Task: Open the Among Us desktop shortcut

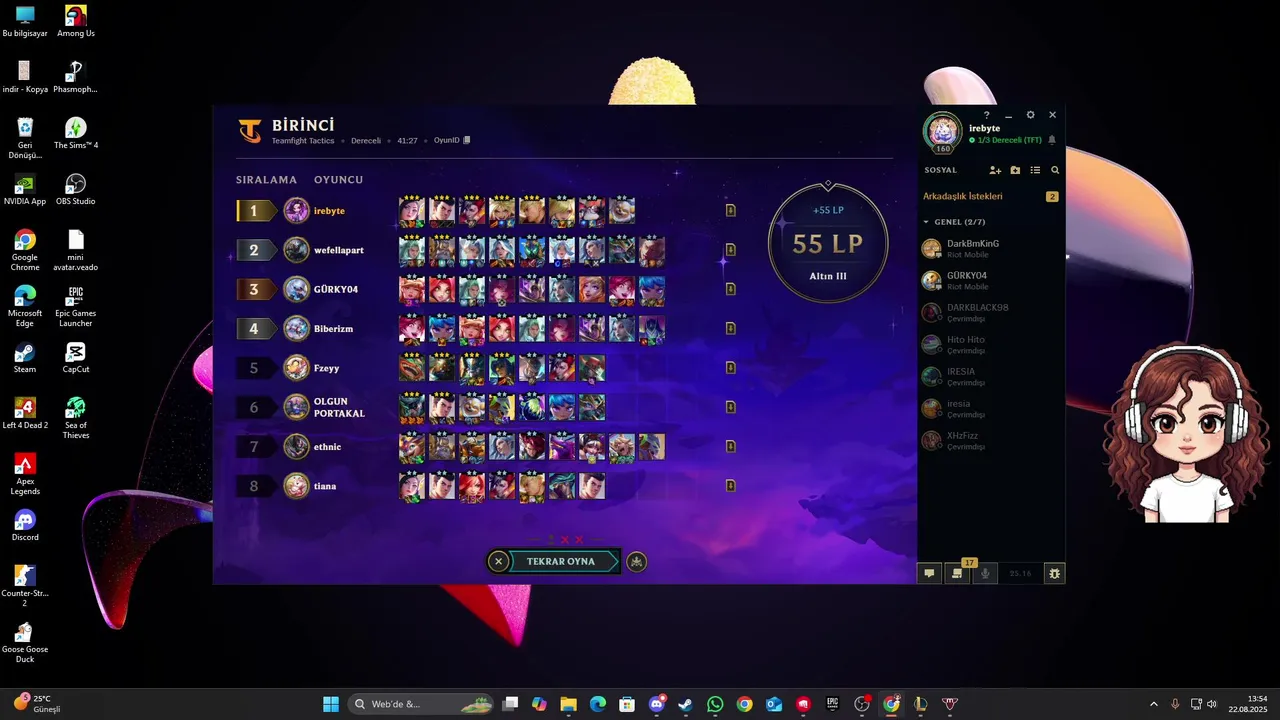Action: (75, 22)
